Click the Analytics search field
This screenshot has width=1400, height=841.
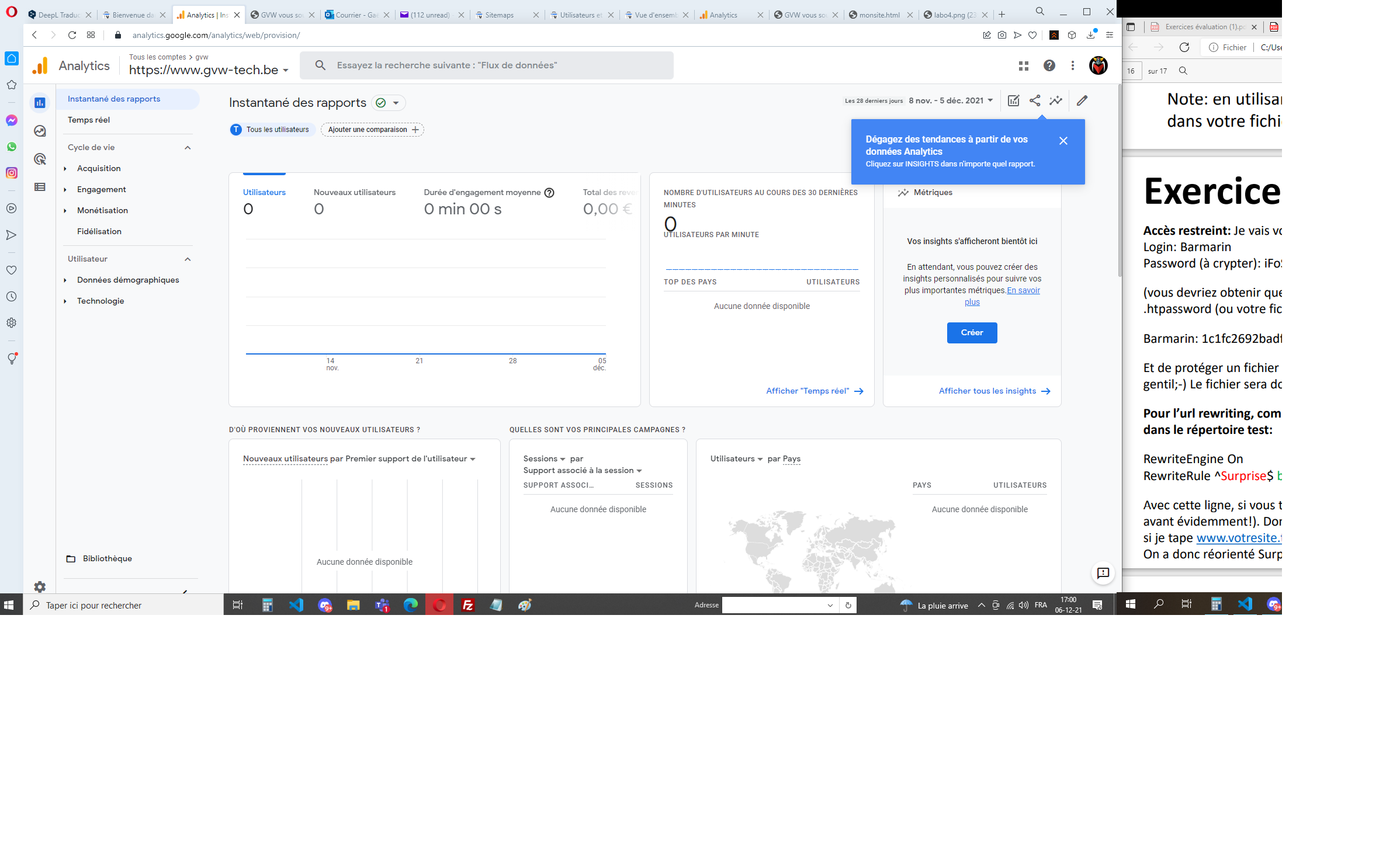(486, 65)
